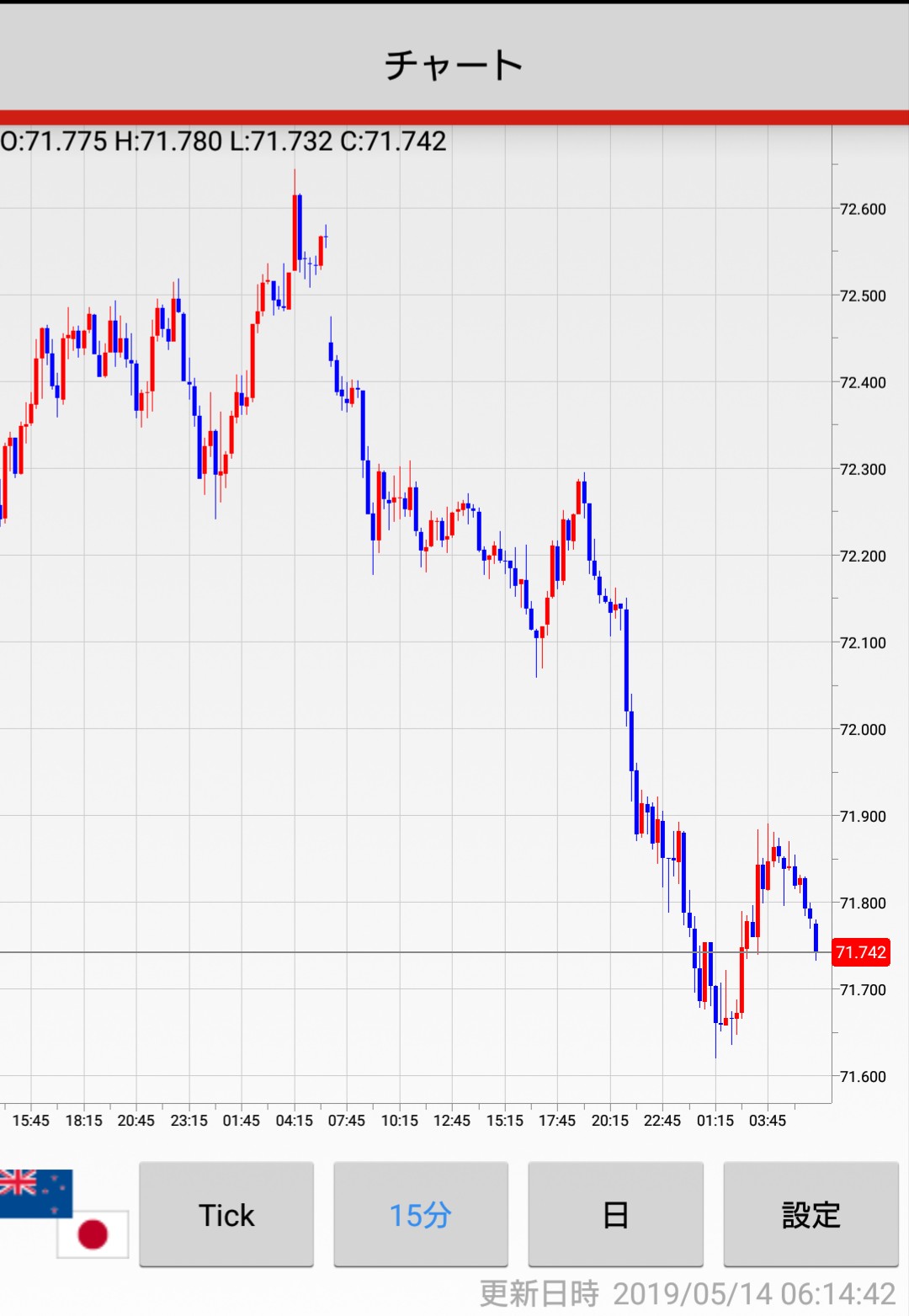Image resolution: width=909 pixels, height=1316 pixels.
Task: Click the 更新日時 update timestamp text
Action: [687, 1293]
